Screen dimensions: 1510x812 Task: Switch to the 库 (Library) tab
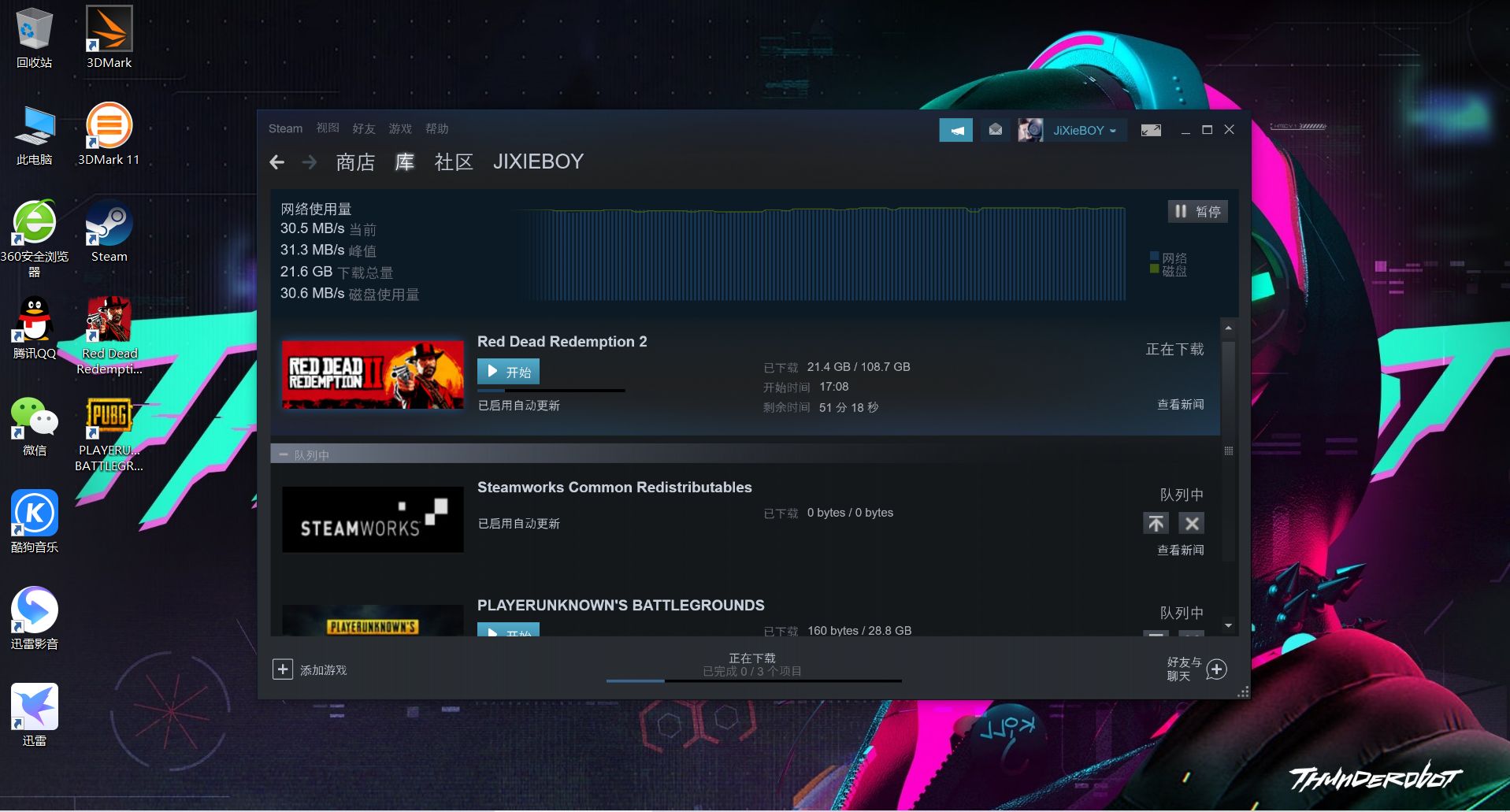pyautogui.click(x=405, y=162)
